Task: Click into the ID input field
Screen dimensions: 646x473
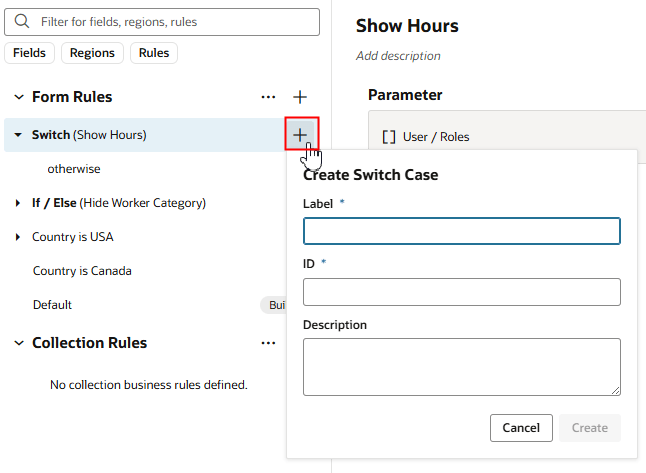Action: pyautogui.click(x=461, y=292)
